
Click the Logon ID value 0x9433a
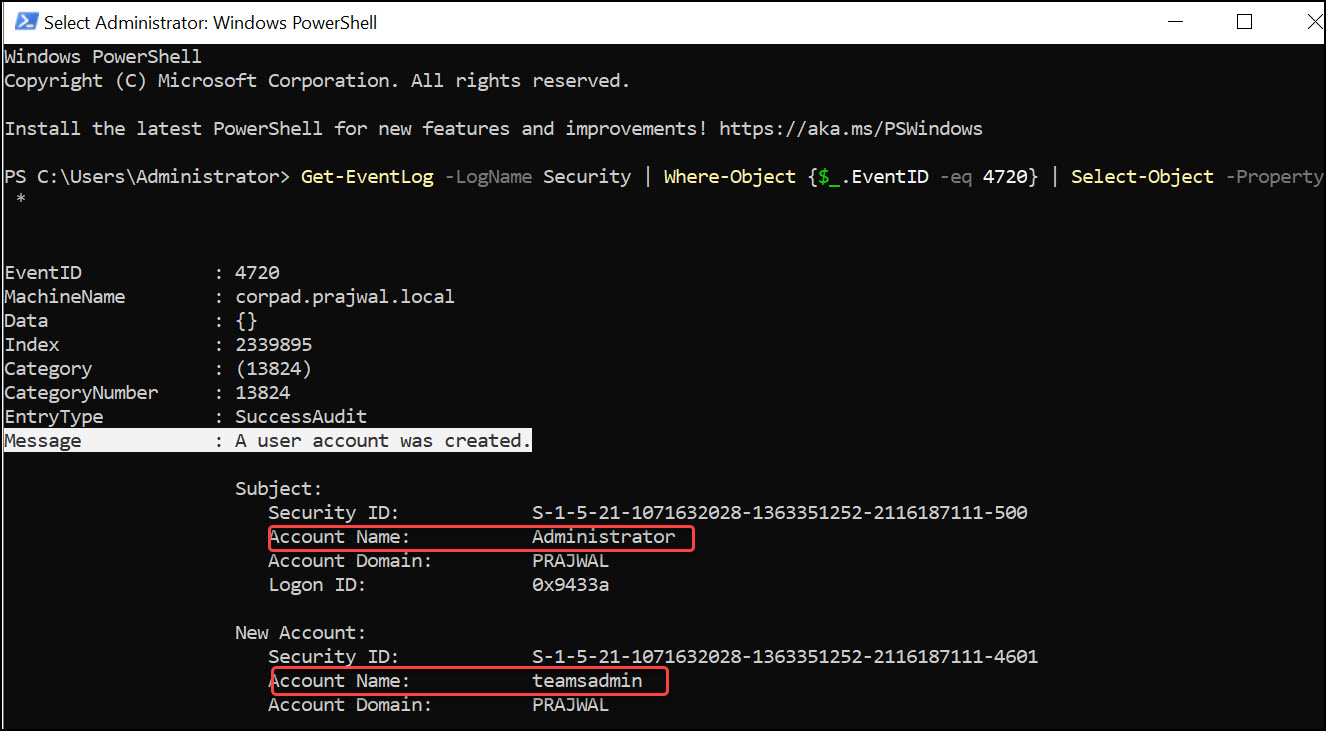[571, 585]
